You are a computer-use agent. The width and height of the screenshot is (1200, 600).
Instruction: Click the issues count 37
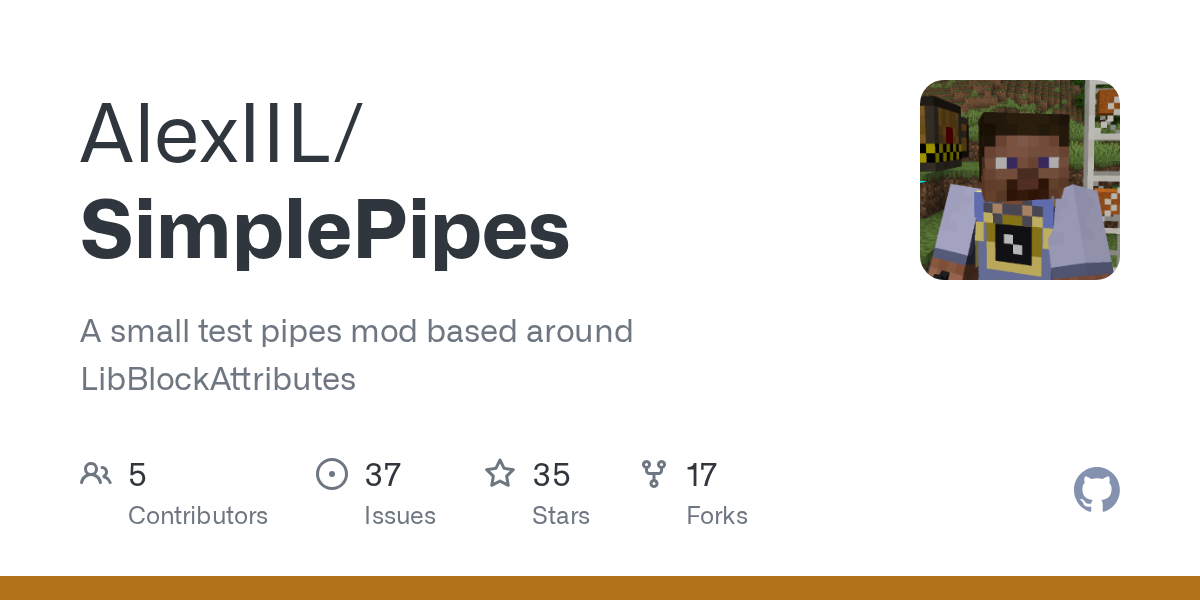pyautogui.click(x=383, y=475)
